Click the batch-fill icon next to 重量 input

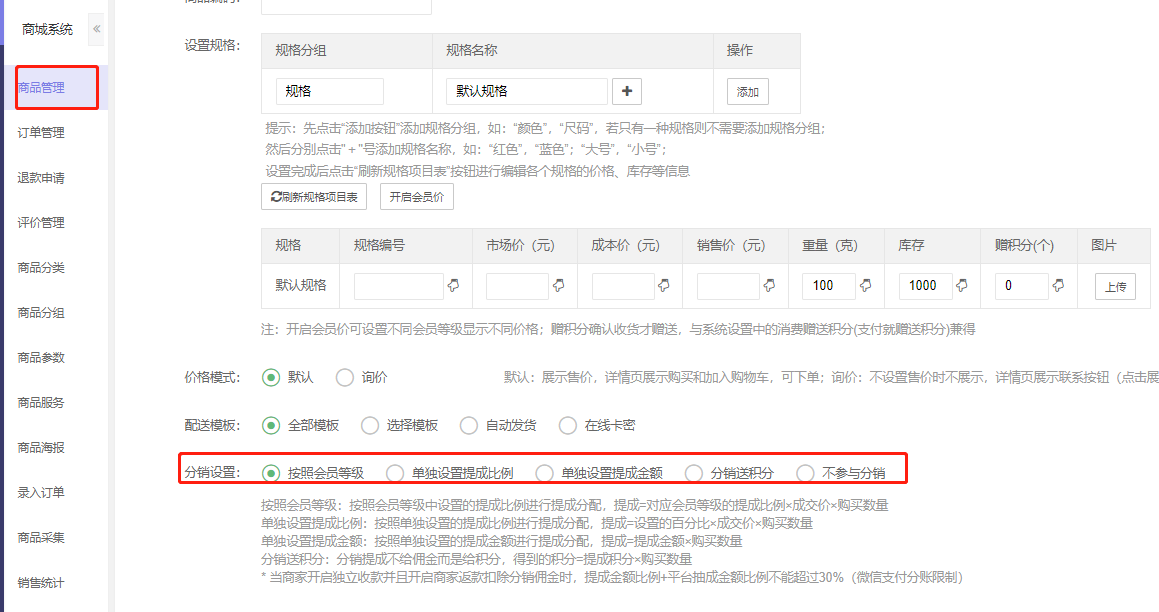pos(865,286)
